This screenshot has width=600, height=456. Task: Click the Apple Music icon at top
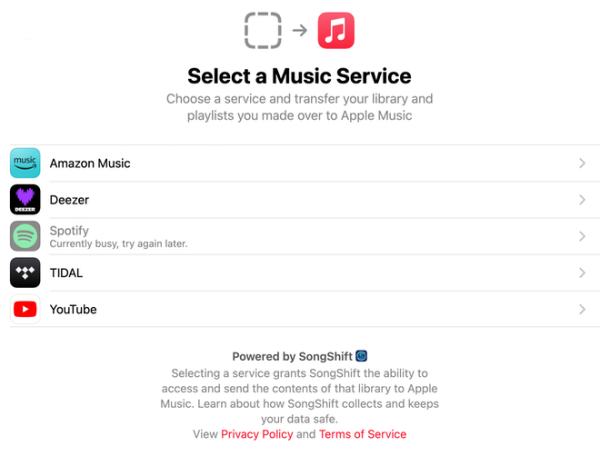click(336, 30)
